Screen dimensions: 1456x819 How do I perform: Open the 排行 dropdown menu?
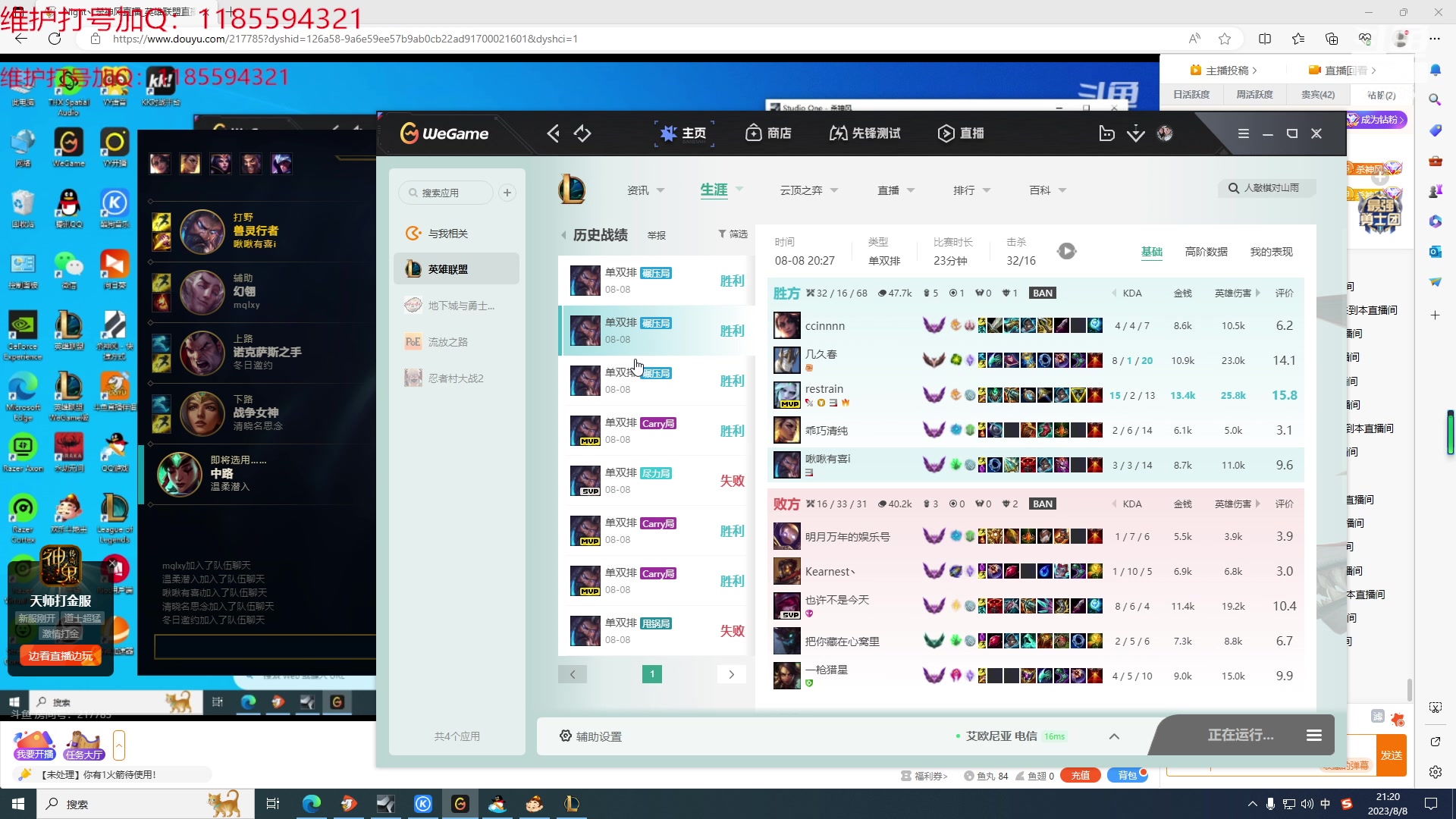971,190
